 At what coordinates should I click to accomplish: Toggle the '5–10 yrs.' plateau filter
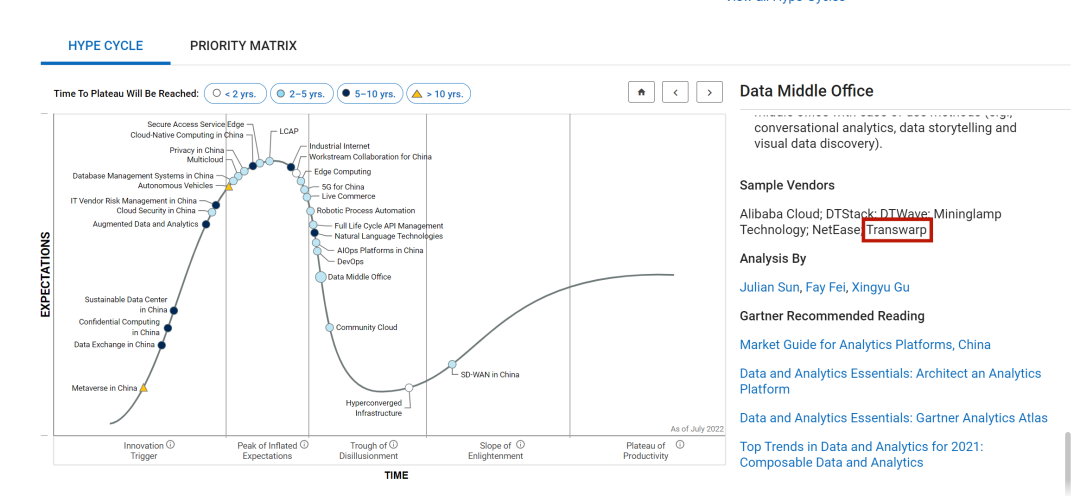(x=369, y=94)
